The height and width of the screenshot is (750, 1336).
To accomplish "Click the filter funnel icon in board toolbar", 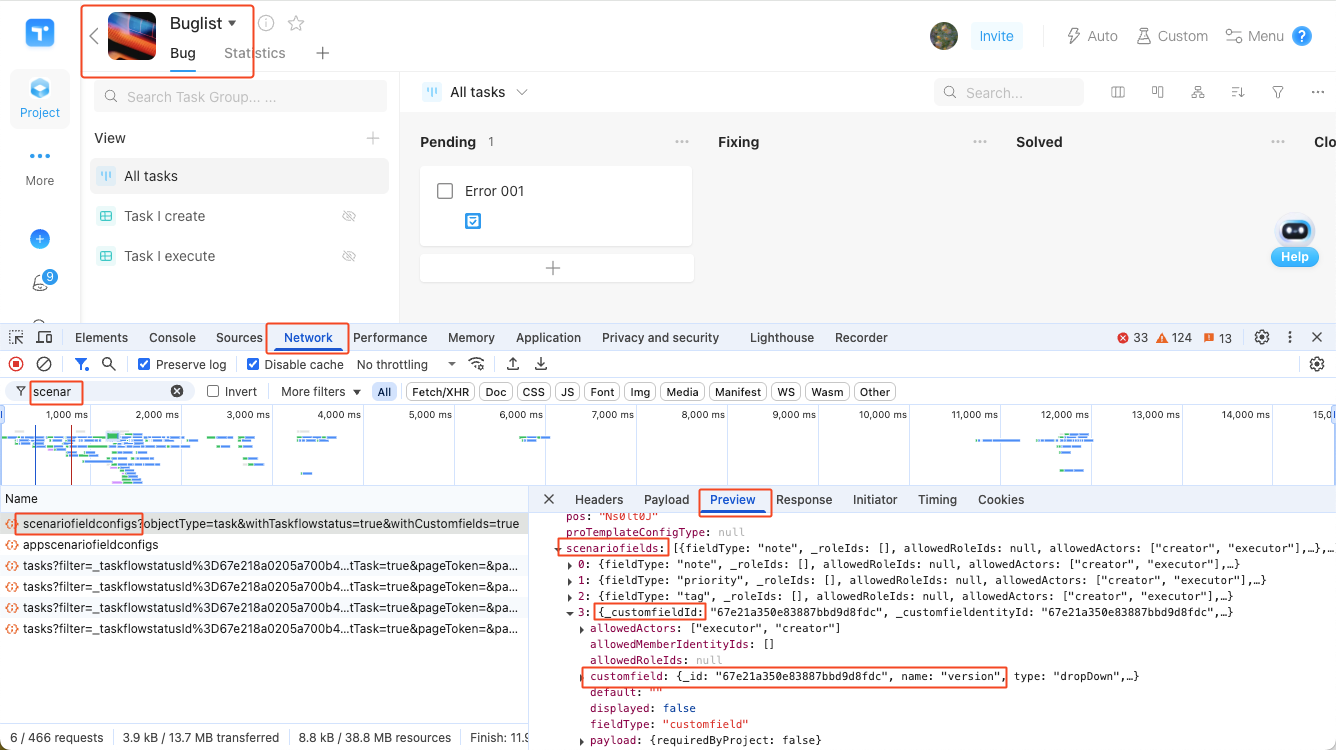I will tap(1278, 92).
